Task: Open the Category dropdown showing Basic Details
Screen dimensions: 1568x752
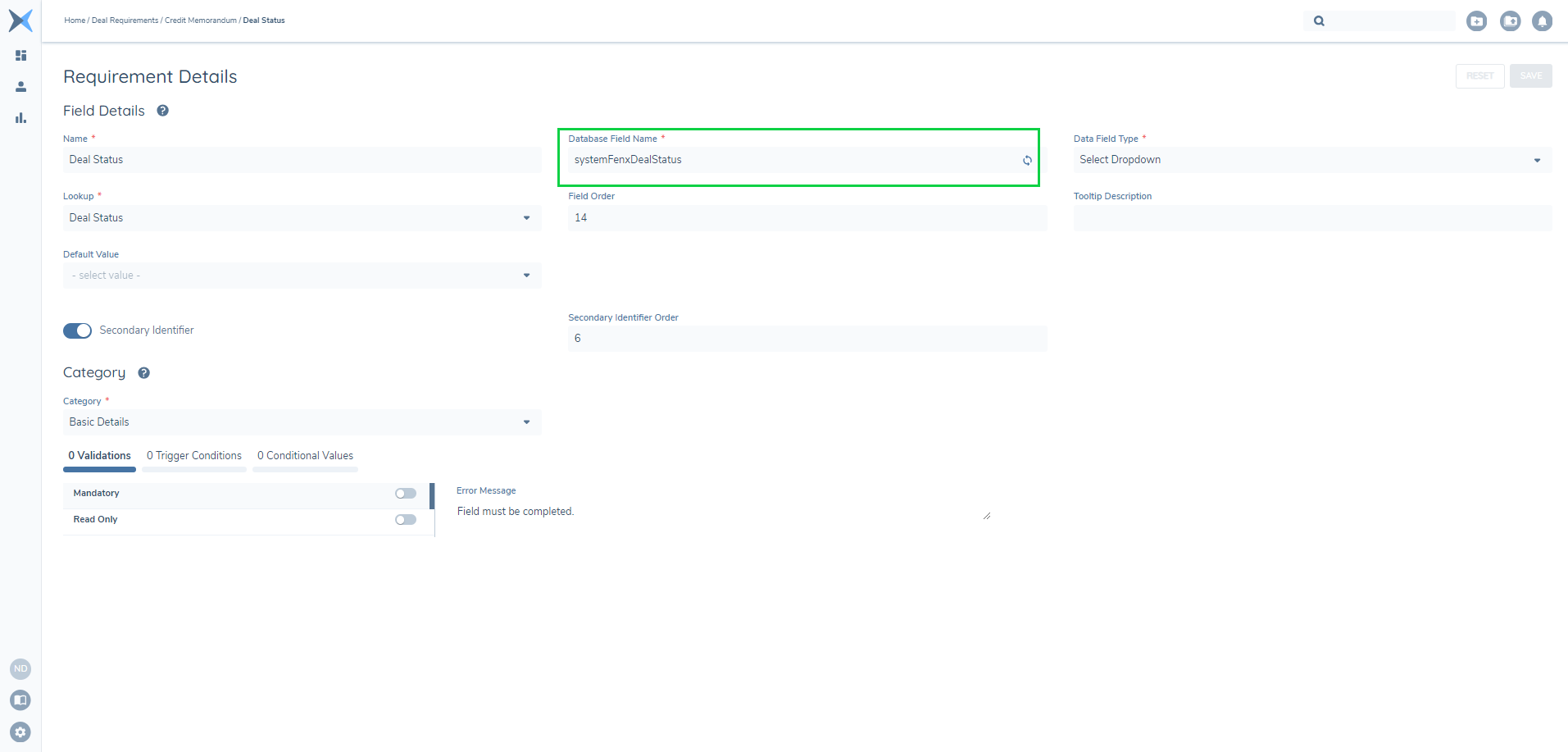Action: pyautogui.click(x=302, y=422)
